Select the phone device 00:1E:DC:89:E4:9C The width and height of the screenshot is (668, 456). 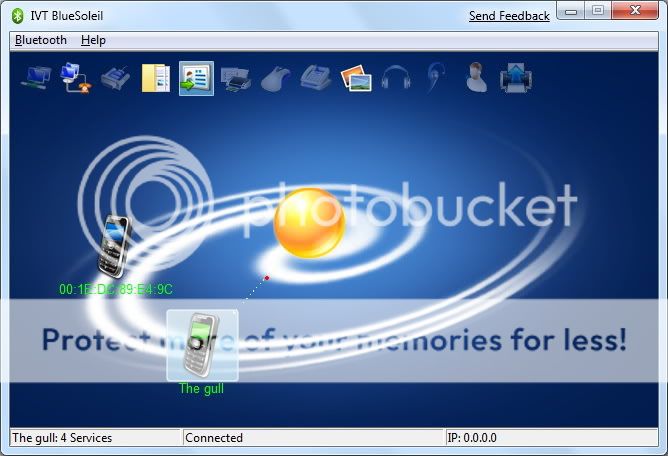tap(113, 246)
